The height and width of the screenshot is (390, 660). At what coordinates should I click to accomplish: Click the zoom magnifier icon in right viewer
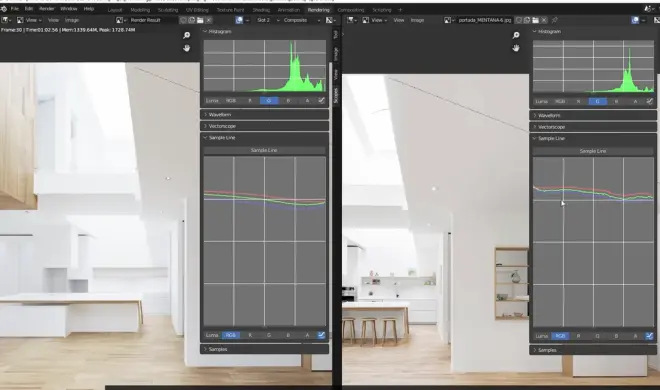tap(516, 35)
